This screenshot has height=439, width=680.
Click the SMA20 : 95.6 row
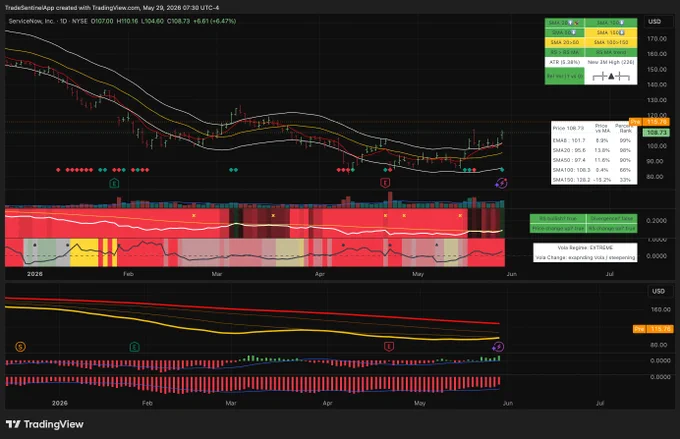tap(594, 150)
